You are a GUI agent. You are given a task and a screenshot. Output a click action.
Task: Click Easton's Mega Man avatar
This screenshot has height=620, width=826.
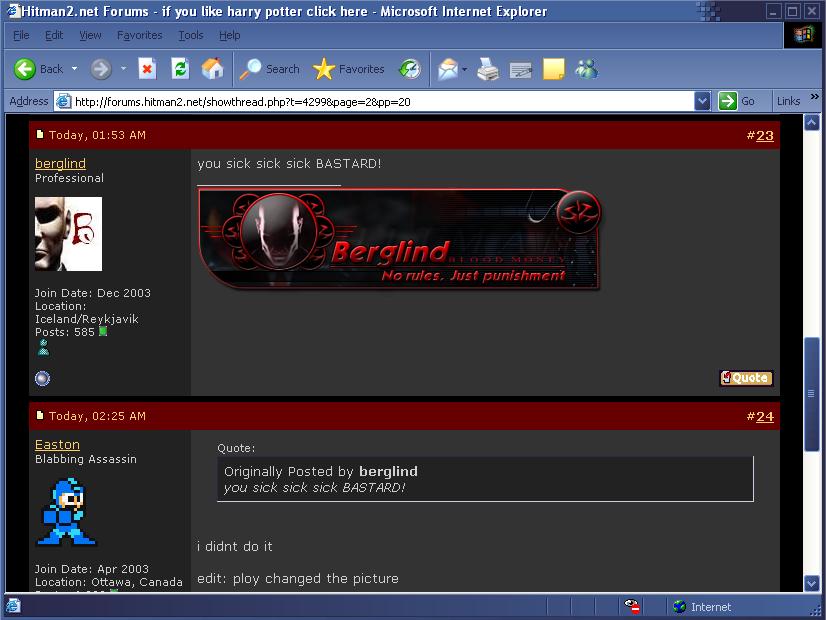pyautogui.click(x=66, y=511)
